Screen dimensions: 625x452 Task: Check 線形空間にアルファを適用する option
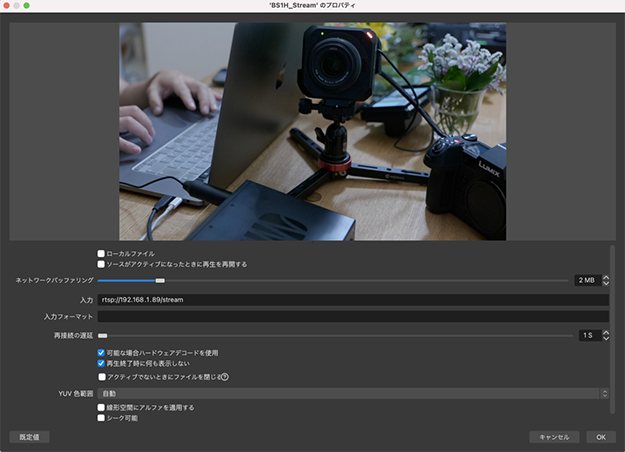point(101,407)
